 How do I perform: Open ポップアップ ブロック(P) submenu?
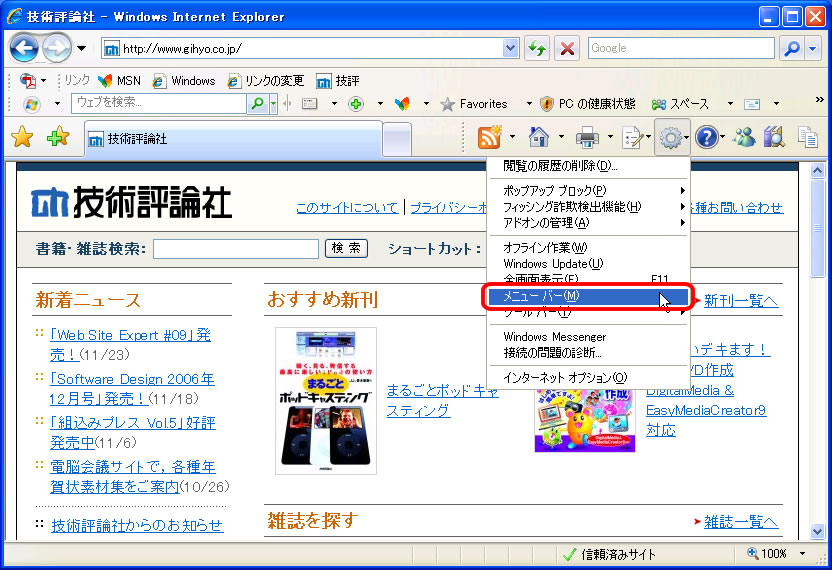tap(588, 190)
